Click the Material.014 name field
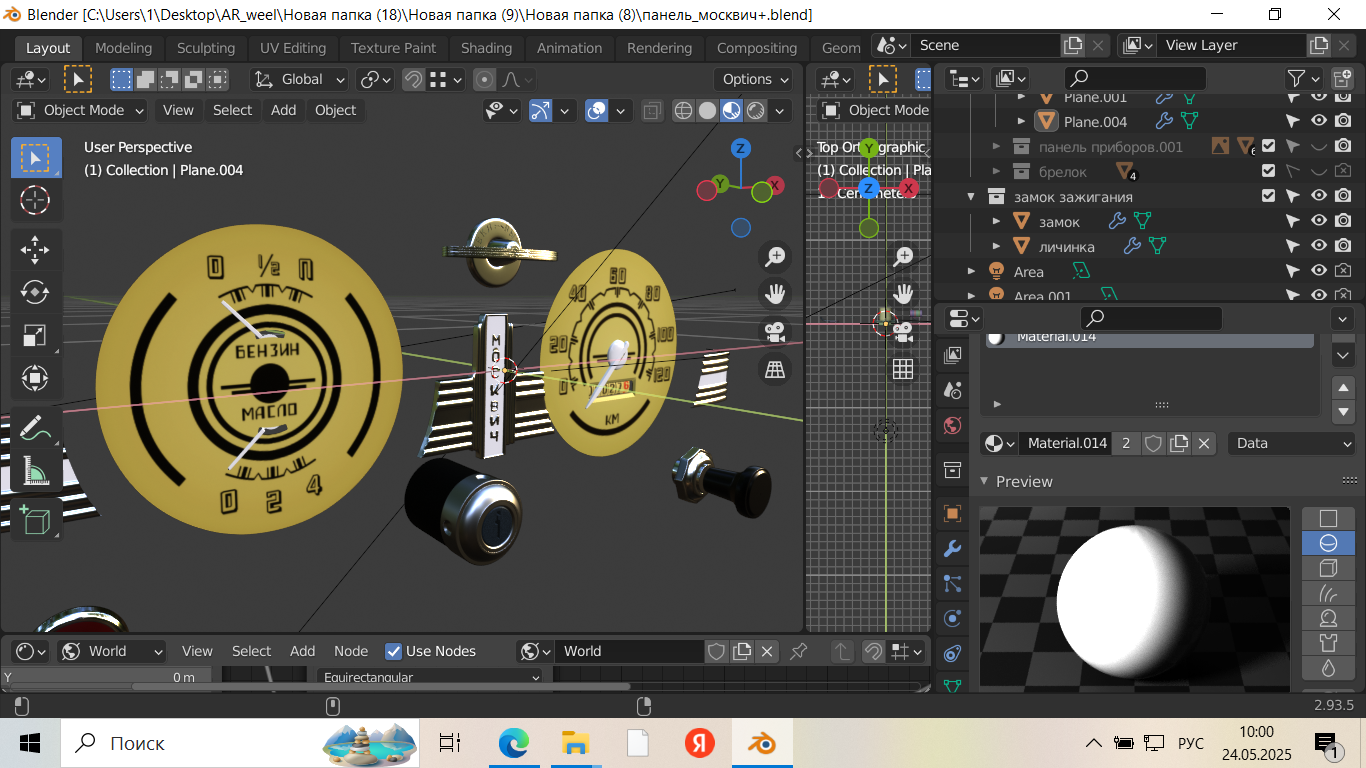 pyautogui.click(x=1066, y=443)
